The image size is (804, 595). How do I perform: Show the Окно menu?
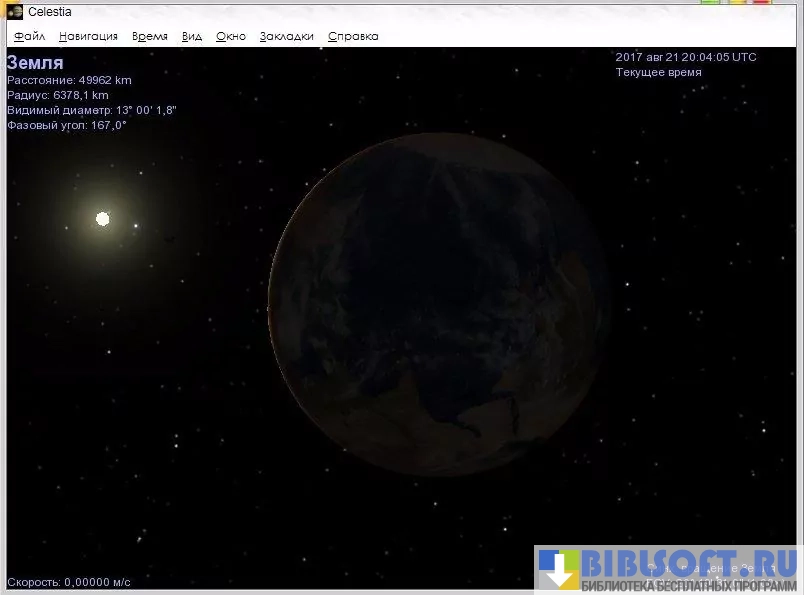pos(231,36)
